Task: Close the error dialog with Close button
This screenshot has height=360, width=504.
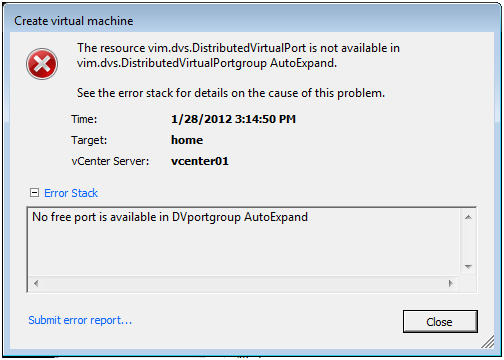Action: (x=440, y=322)
